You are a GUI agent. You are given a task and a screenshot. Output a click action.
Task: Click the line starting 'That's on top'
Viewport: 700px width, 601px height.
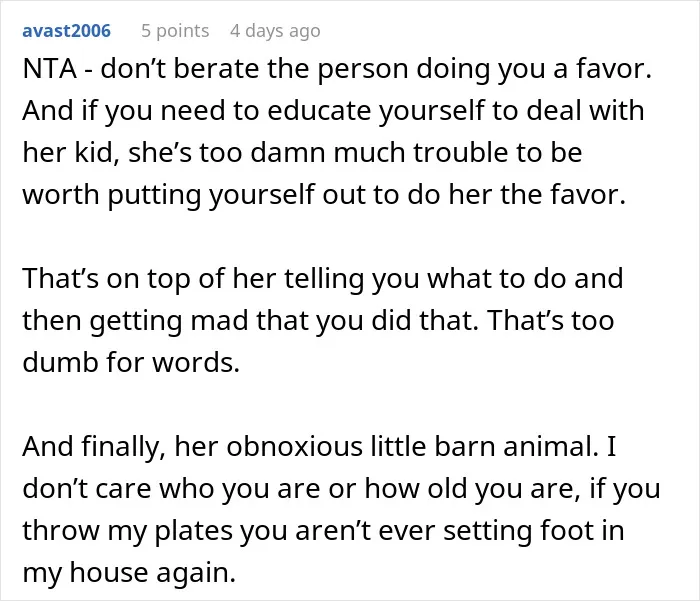322,279
